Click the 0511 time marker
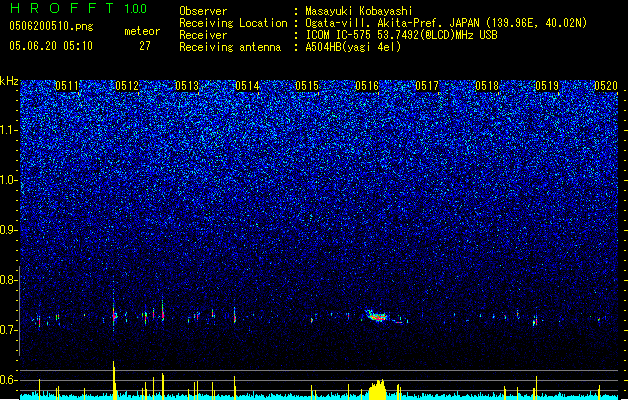This screenshot has width=629, height=400. 67,86
